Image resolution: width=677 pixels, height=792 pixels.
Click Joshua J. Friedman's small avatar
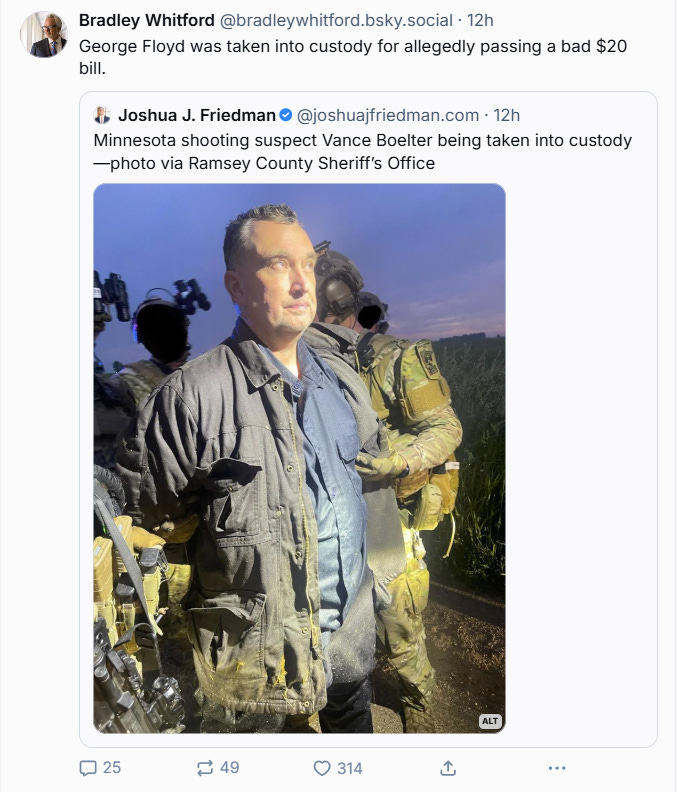point(102,115)
